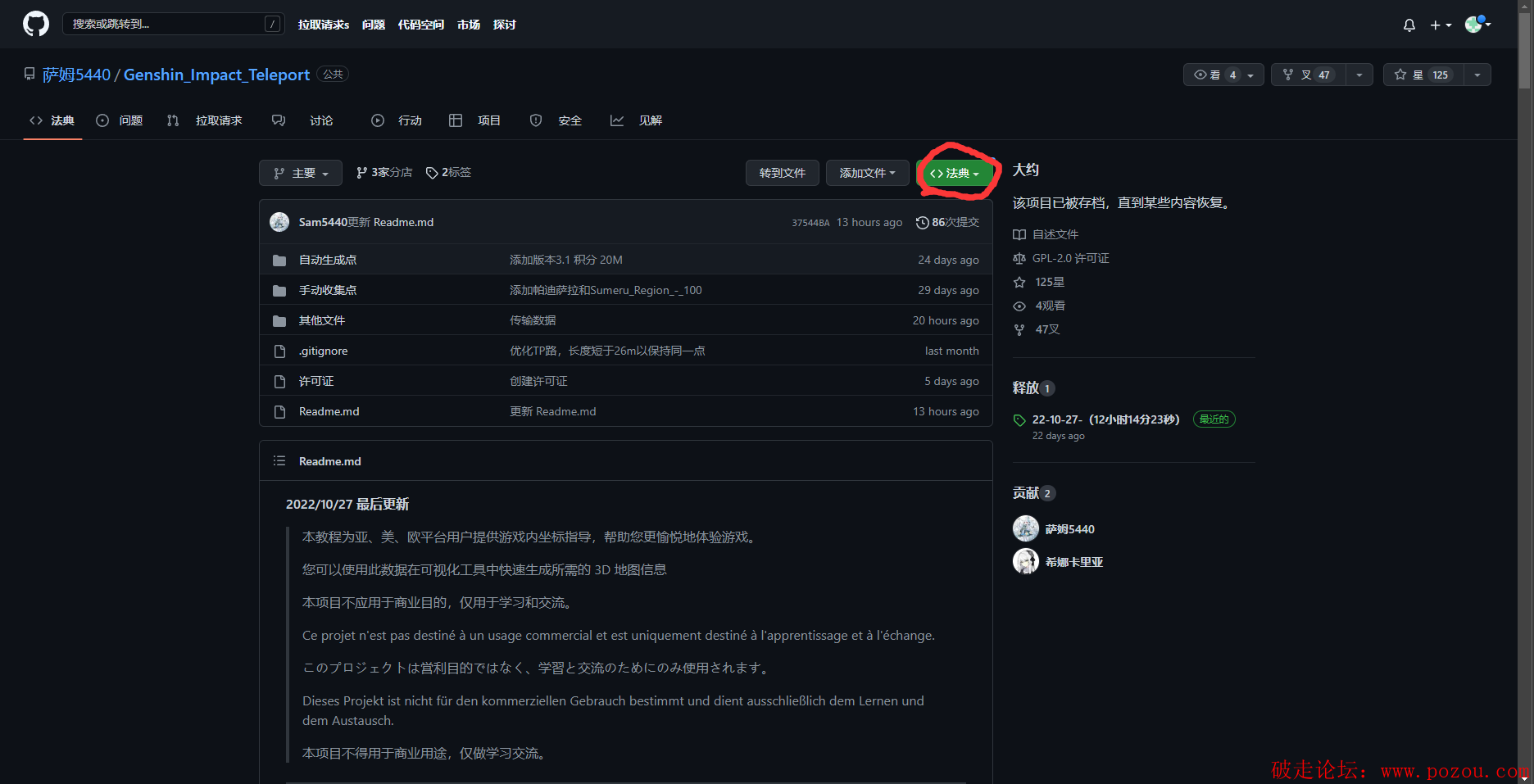
Task: Open the 自动生成点 folder
Action: coord(328,260)
